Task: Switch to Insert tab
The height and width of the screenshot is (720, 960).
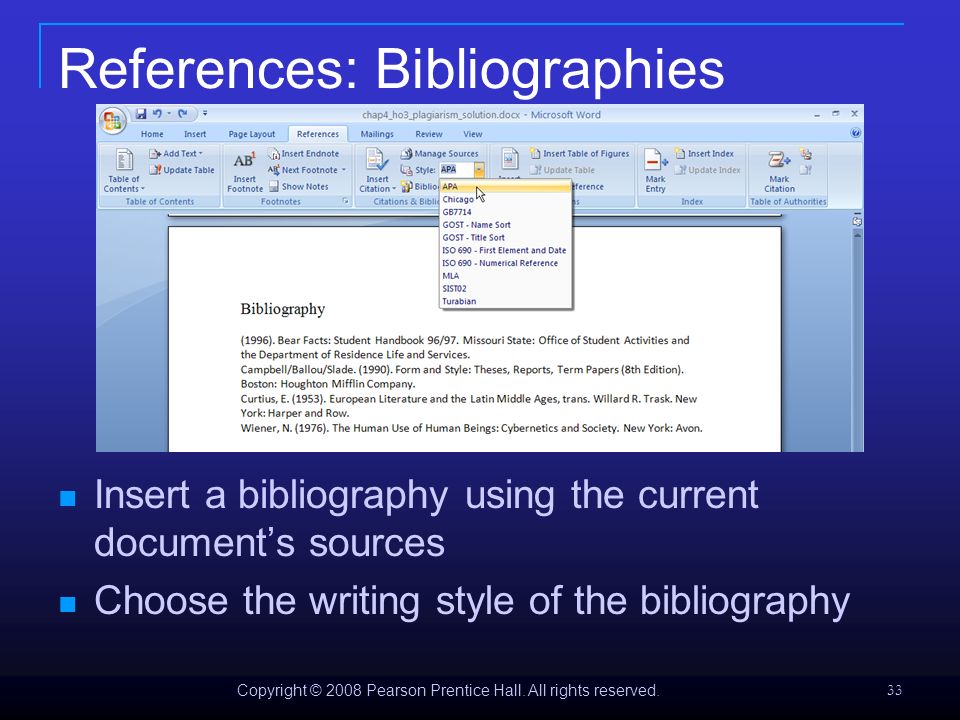Action: coord(195,134)
